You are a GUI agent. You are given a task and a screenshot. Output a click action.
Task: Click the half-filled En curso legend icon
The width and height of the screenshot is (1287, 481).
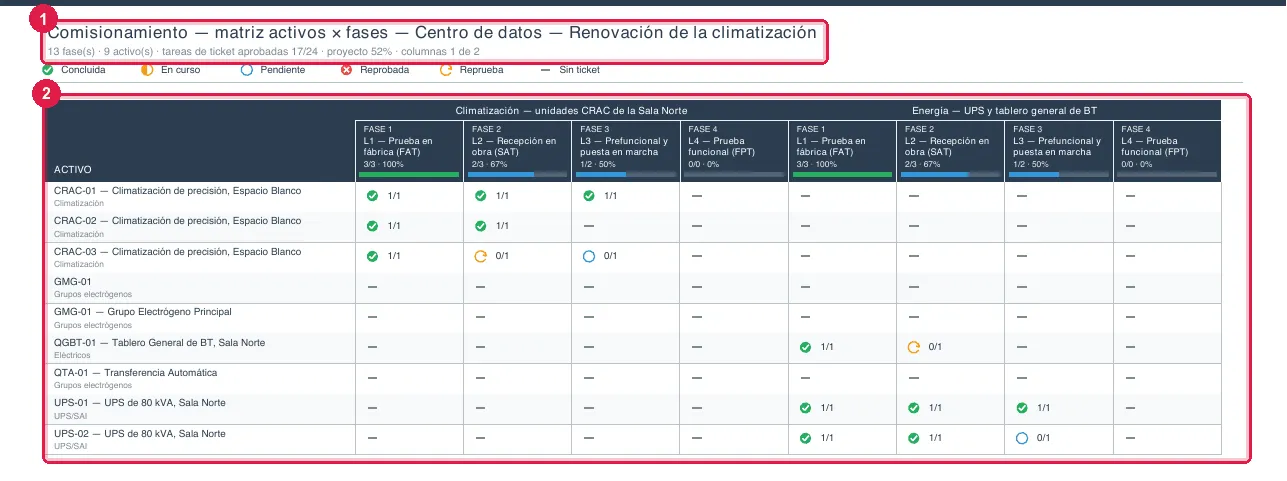[147, 70]
